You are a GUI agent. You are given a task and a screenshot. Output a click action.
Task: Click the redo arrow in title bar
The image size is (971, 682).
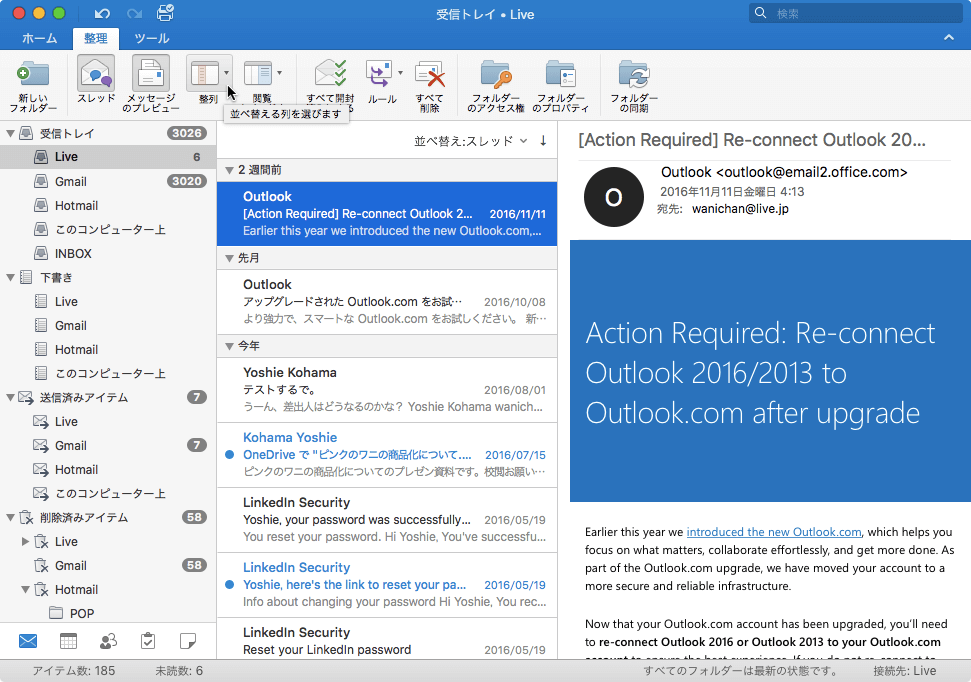[x=134, y=14]
